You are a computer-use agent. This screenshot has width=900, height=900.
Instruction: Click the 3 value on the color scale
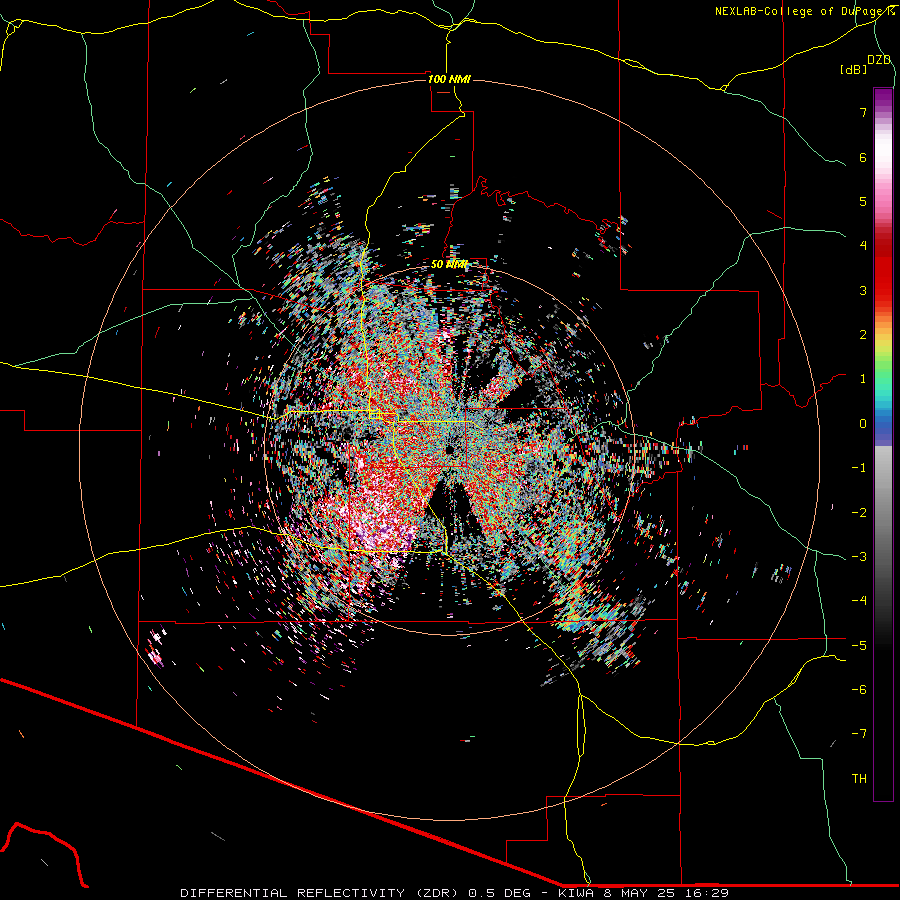click(x=863, y=290)
